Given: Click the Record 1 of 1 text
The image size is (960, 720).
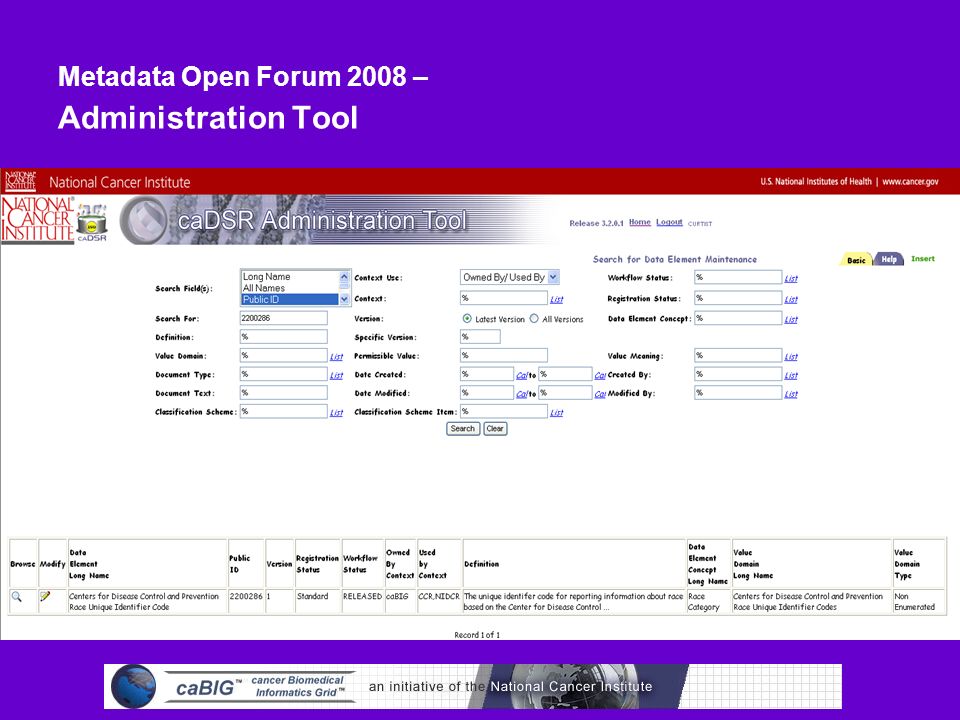Looking at the screenshot, I should pyautogui.click(x=477, y=635).
